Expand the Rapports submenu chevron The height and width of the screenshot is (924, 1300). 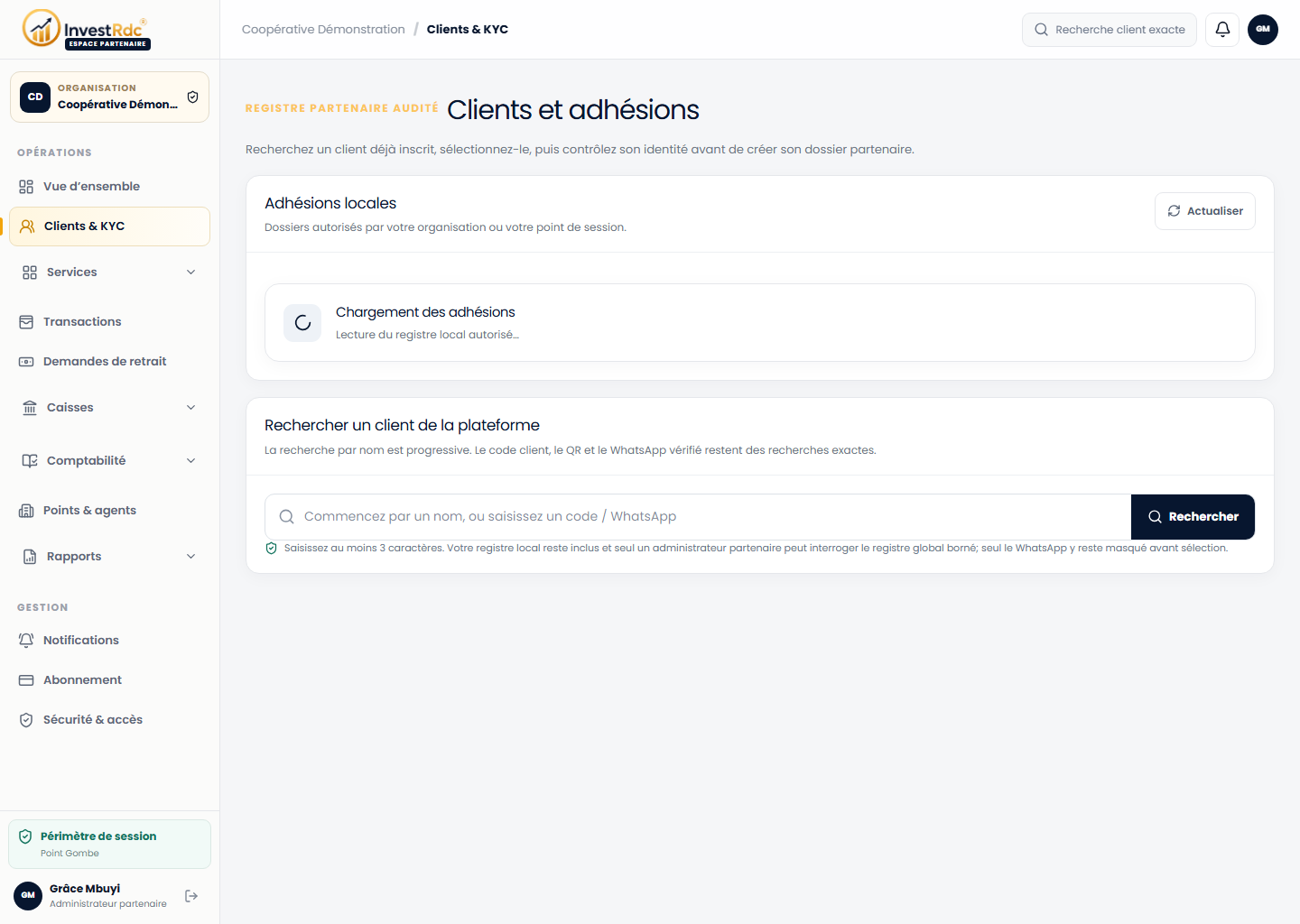pyautogui.click(x=191, y=557)
